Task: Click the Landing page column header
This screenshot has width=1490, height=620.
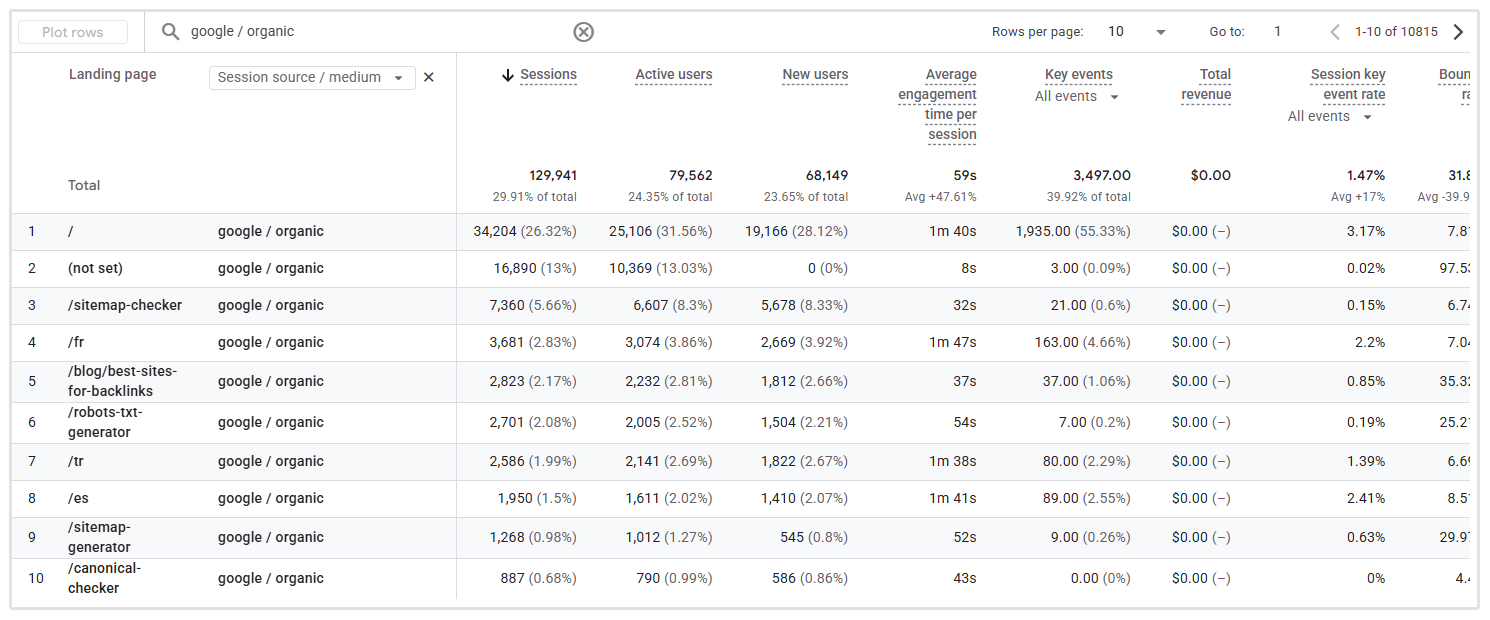Action: tap(112, 75)
